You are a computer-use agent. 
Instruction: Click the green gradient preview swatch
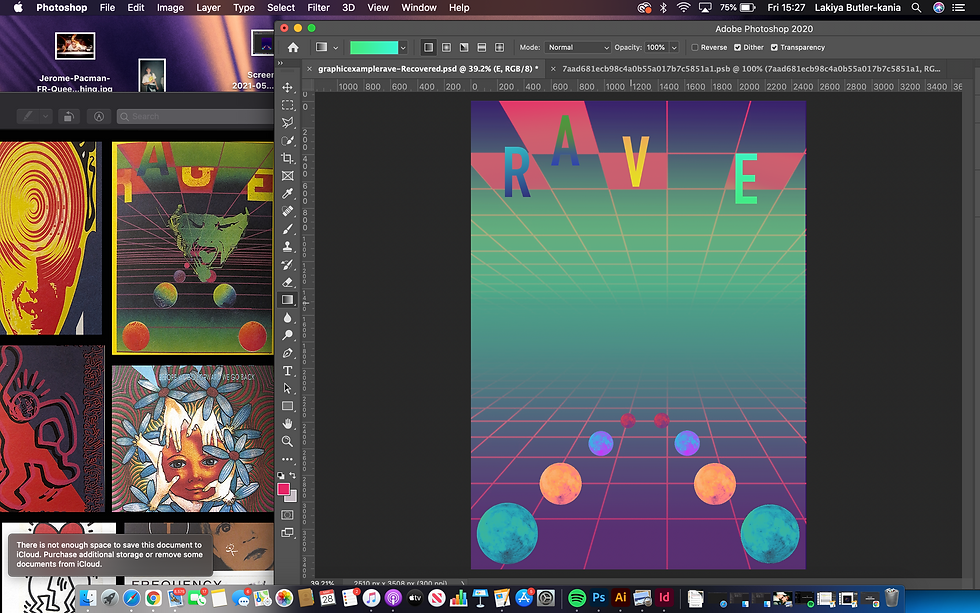374,47
